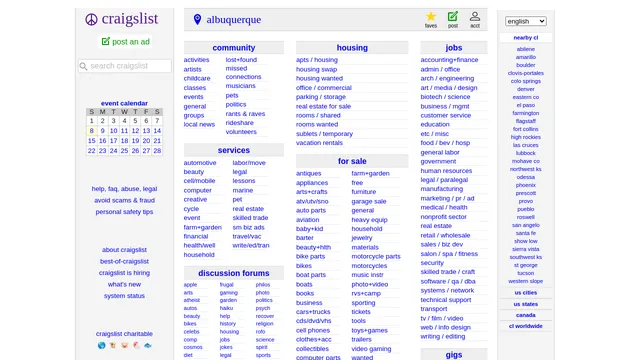
Task: Click avoid scams & fraud link
Action: (x=124, y=200)
